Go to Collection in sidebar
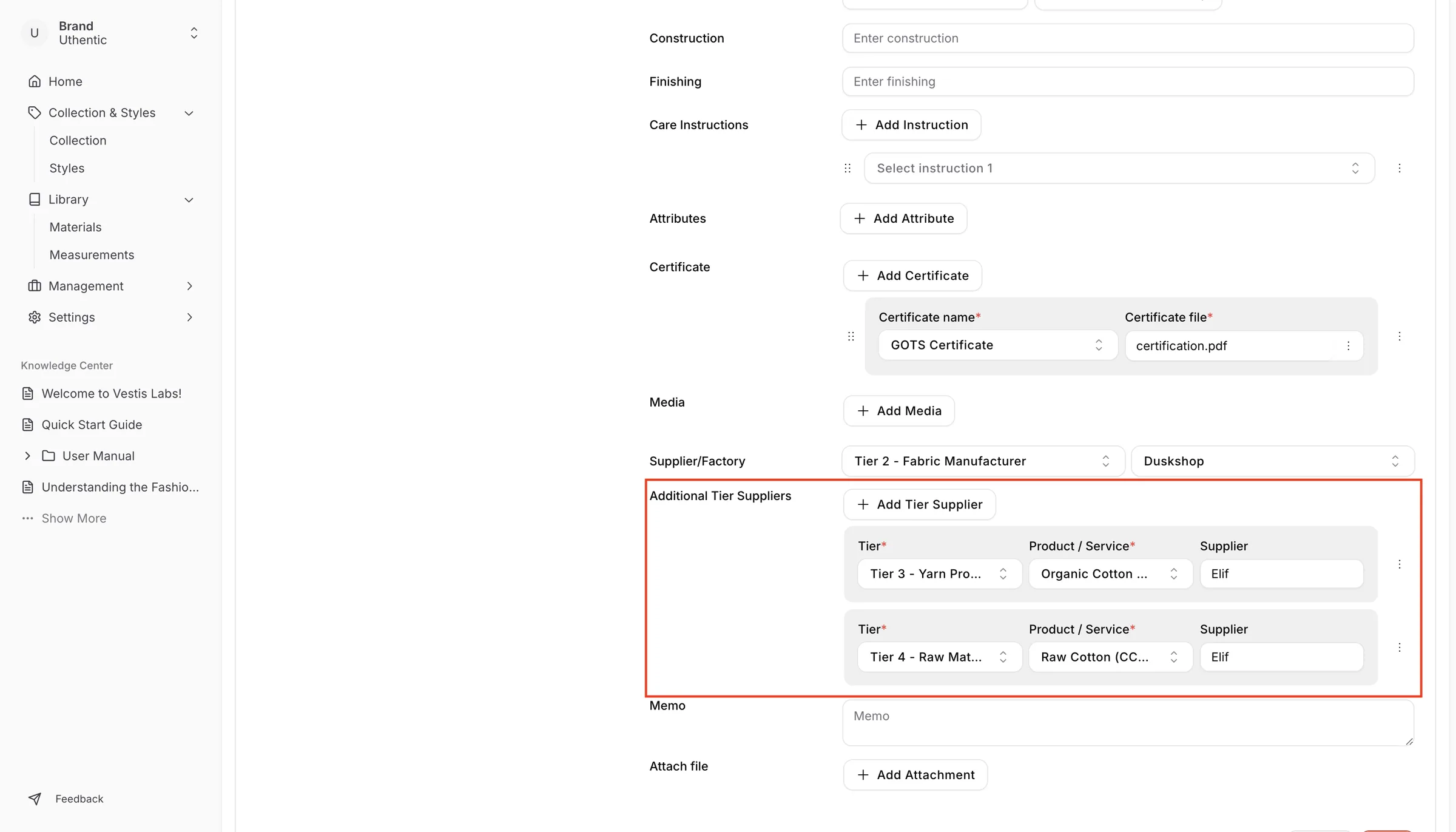This screenshot has width=1456, height=832. point(78,141)
